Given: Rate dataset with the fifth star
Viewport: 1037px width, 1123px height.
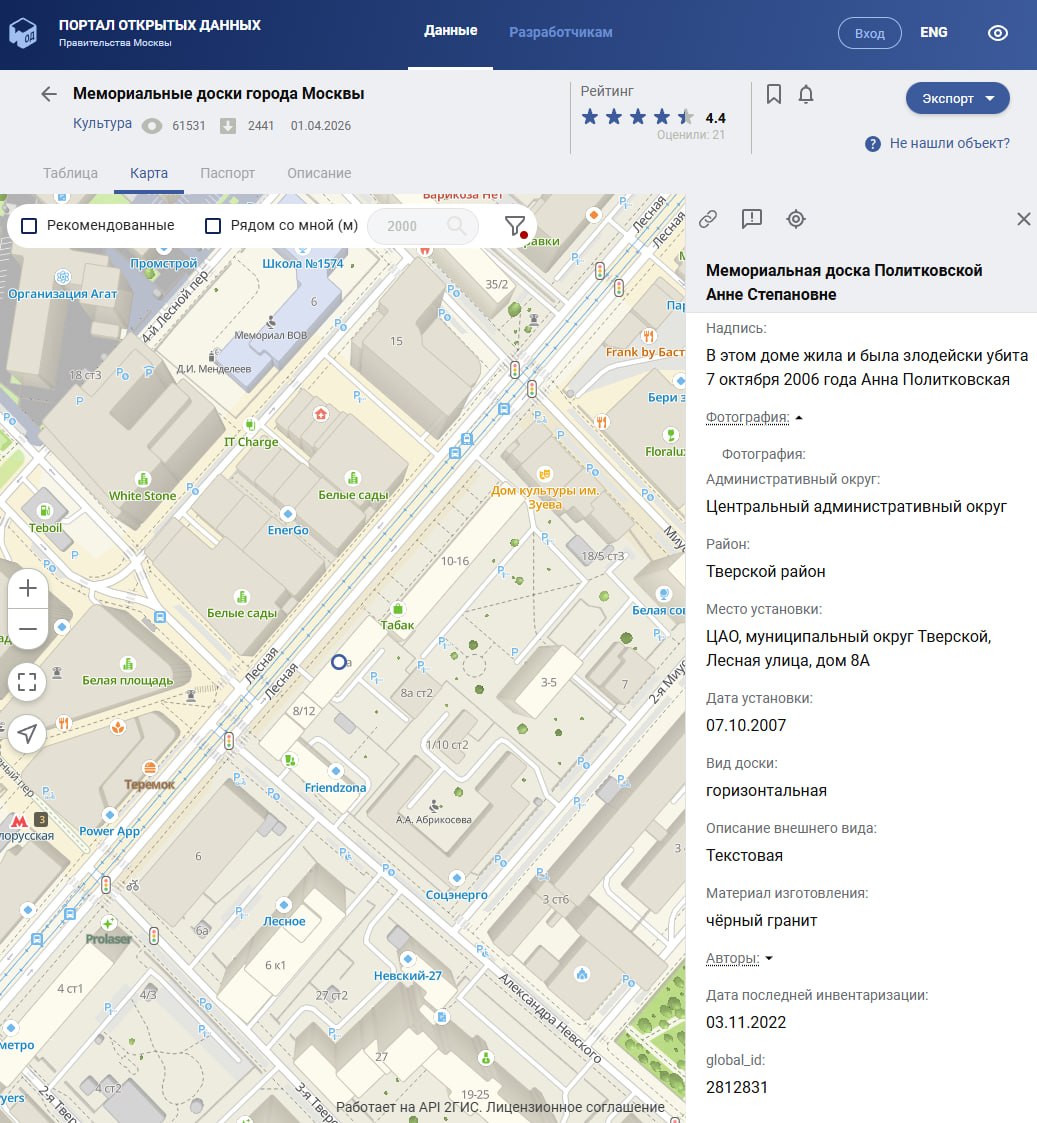Looking at the screenshot, I should point(685,117).
